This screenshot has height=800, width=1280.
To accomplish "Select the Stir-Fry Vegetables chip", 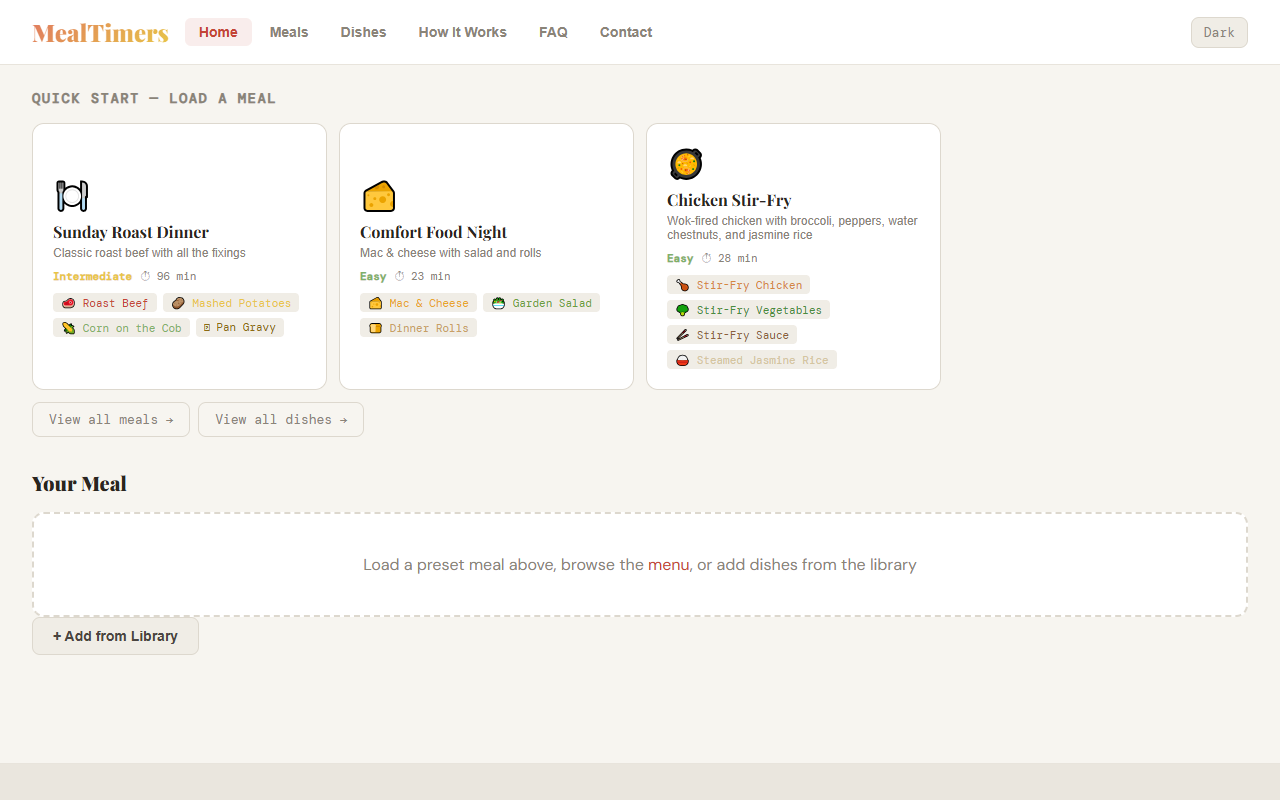I will (748, 309).
